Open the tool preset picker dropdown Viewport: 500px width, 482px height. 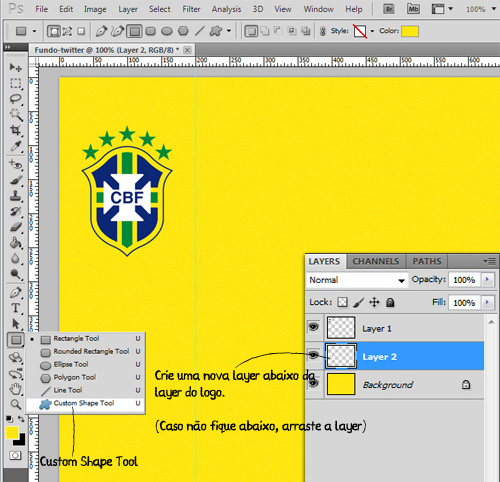click(x=34, y=31)
